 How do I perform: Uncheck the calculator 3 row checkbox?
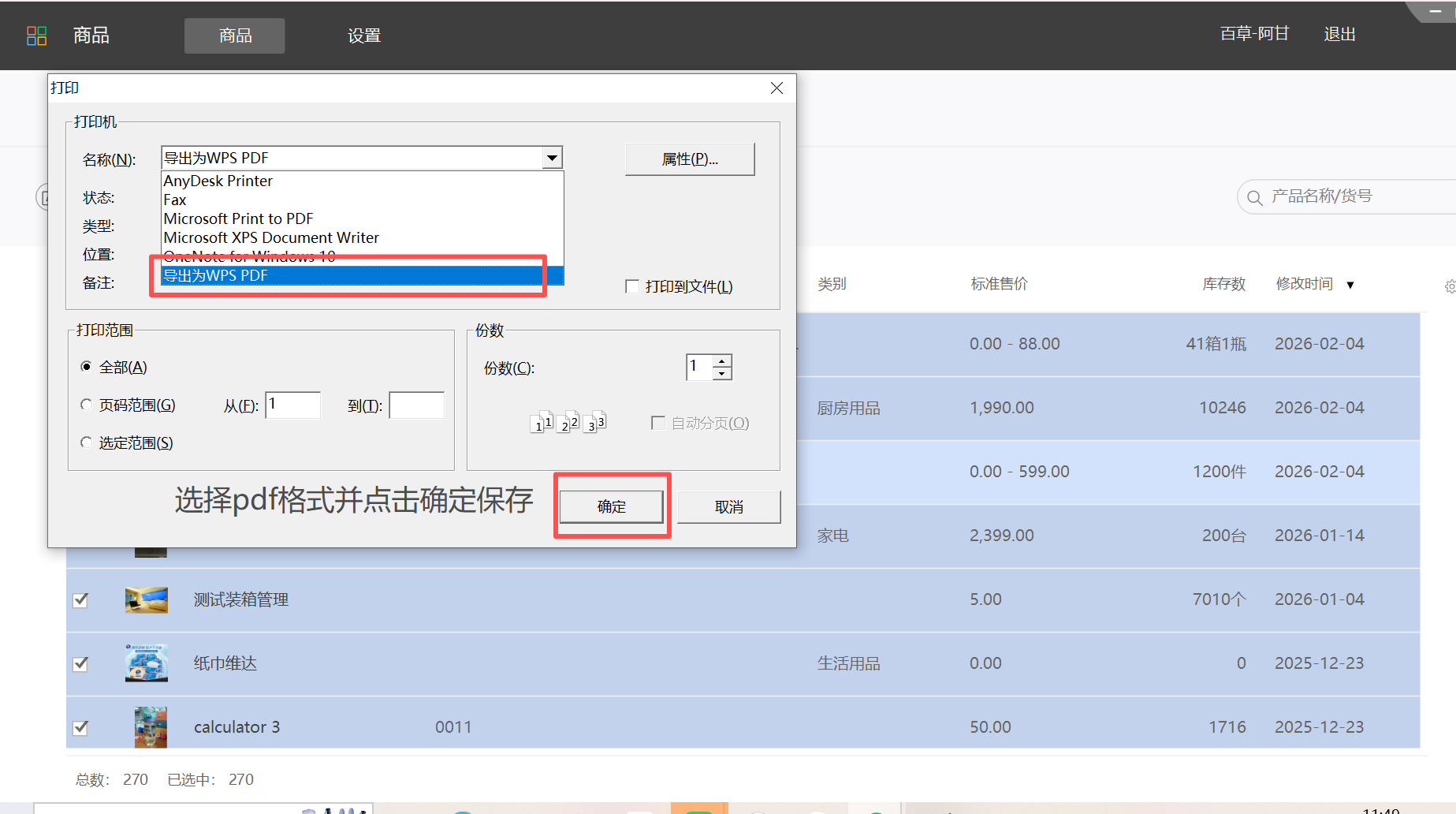point(80,727)
